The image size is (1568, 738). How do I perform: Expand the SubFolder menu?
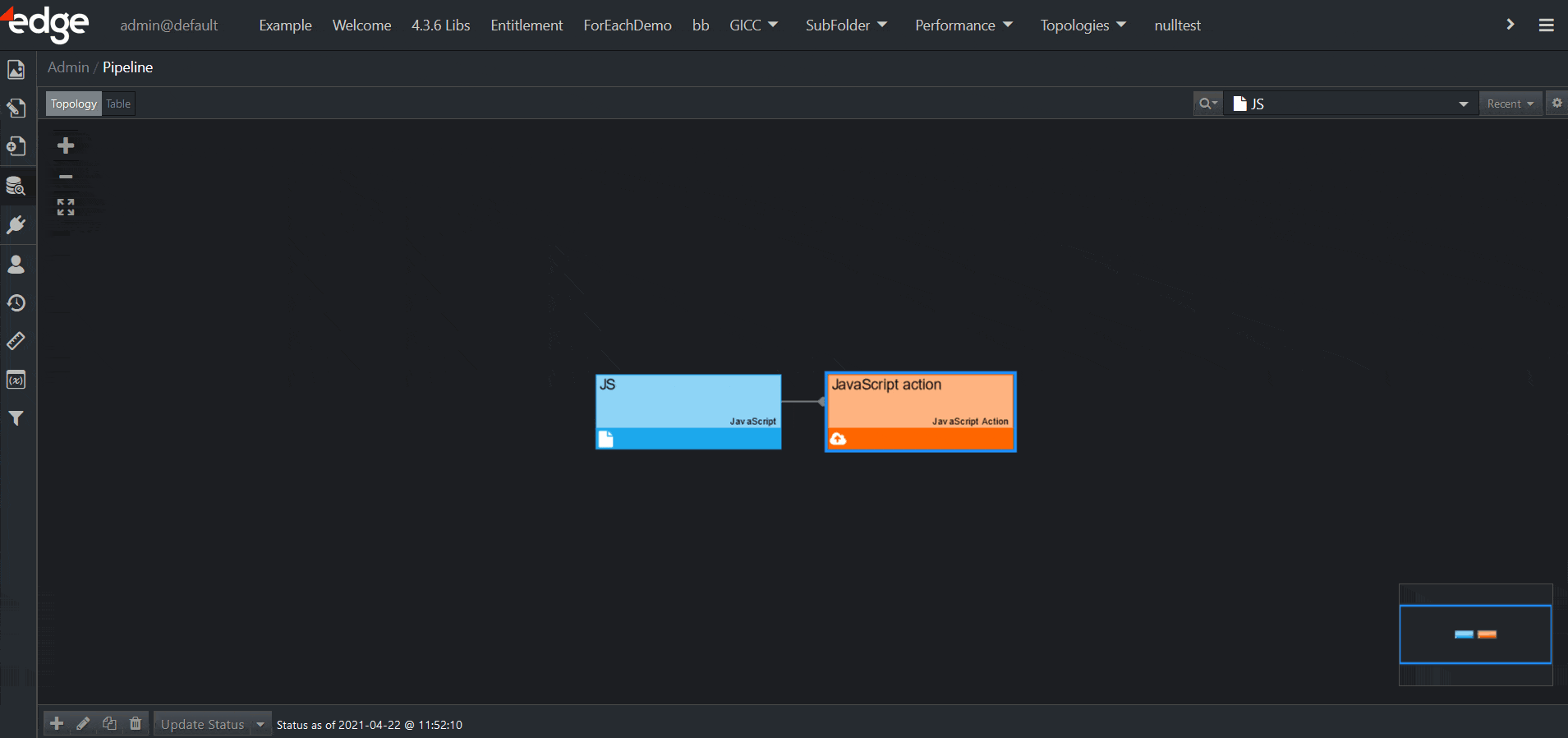[846, 25]
